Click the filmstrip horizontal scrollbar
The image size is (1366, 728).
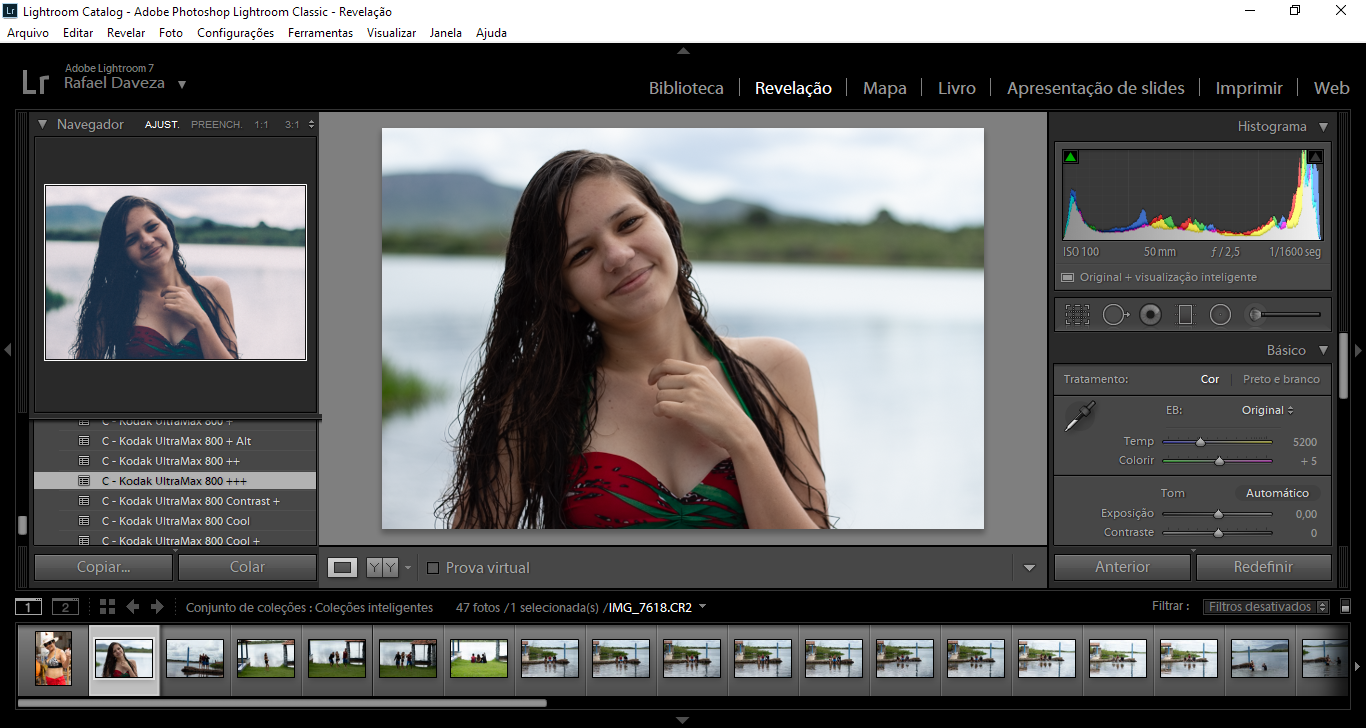[x=282, y=703]
